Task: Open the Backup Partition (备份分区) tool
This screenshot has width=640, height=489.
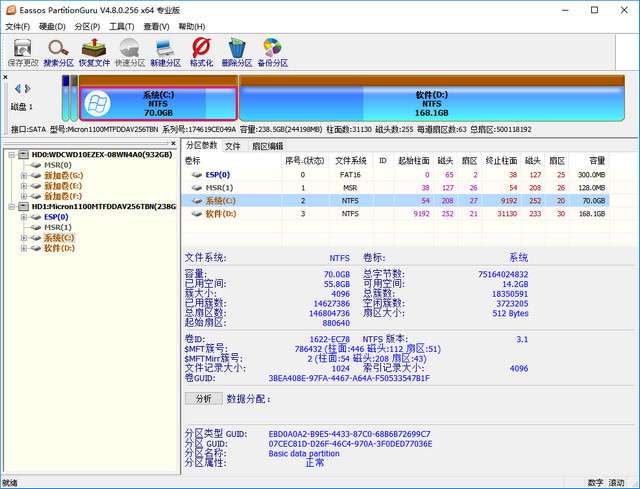Action: pyautogui.click(x=273, y=52)
